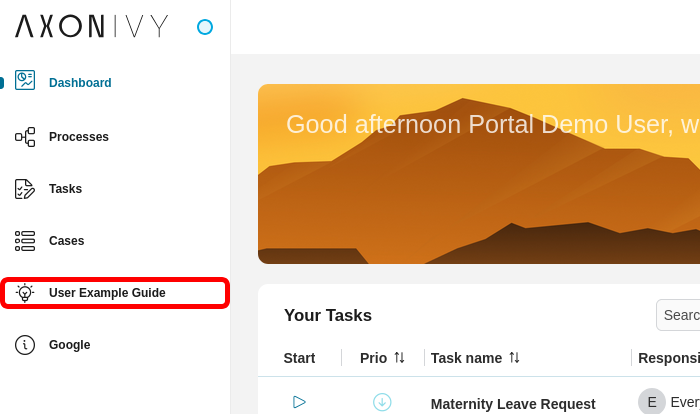Select the Cases menu label
The image size is (700, 414).
tap(67, 241)
